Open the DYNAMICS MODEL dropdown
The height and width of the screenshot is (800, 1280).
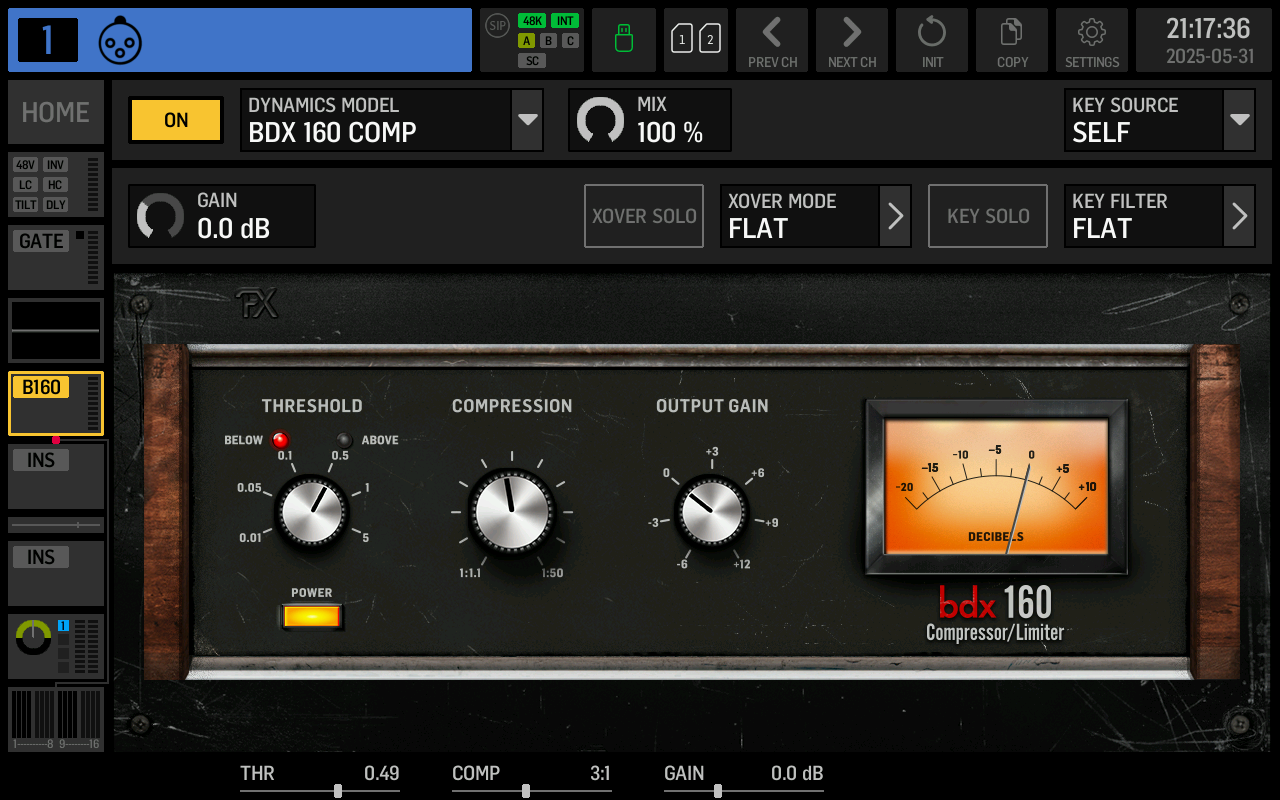392,120
